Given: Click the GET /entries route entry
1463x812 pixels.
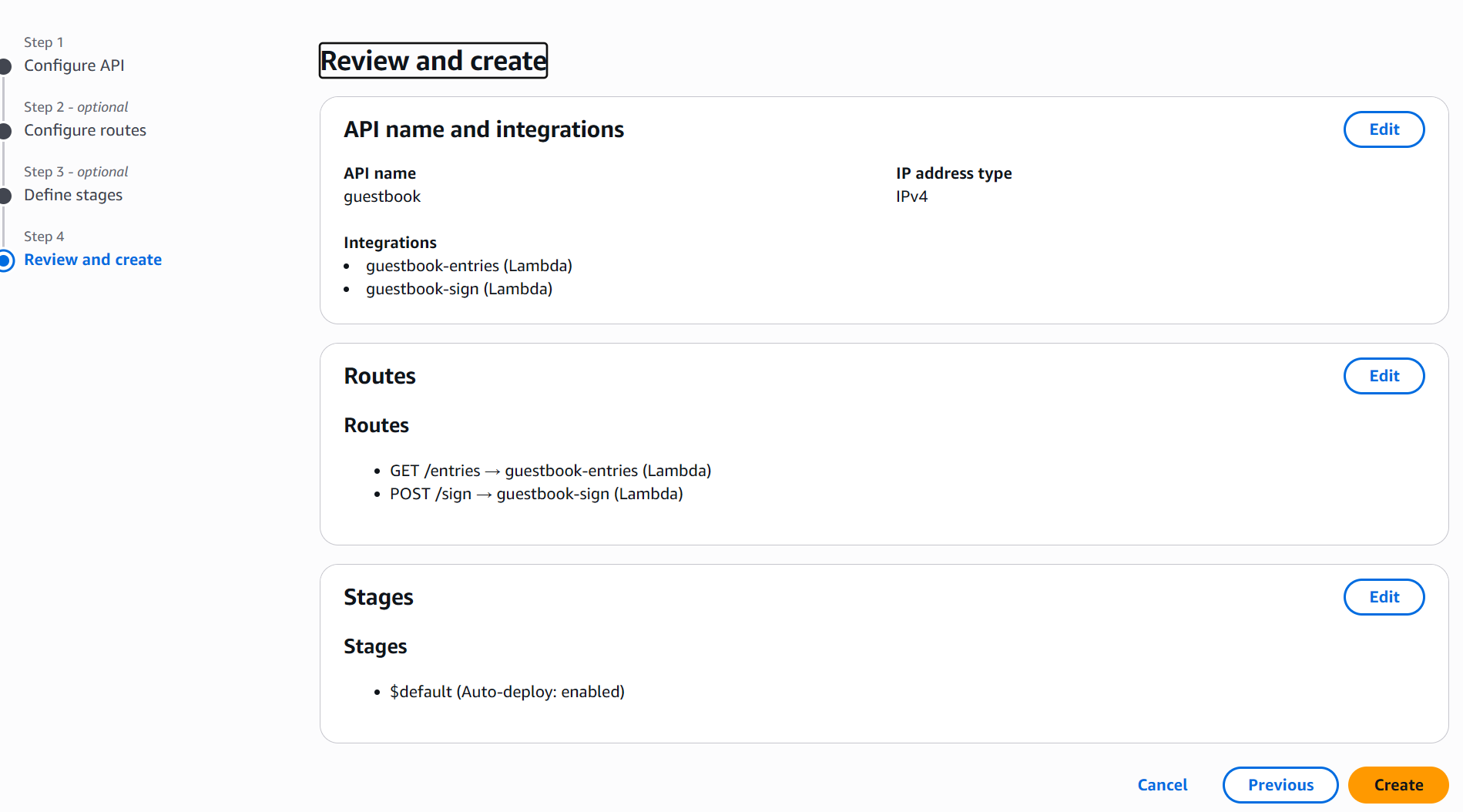Looking at the screenshot, I should pos(550,471).
